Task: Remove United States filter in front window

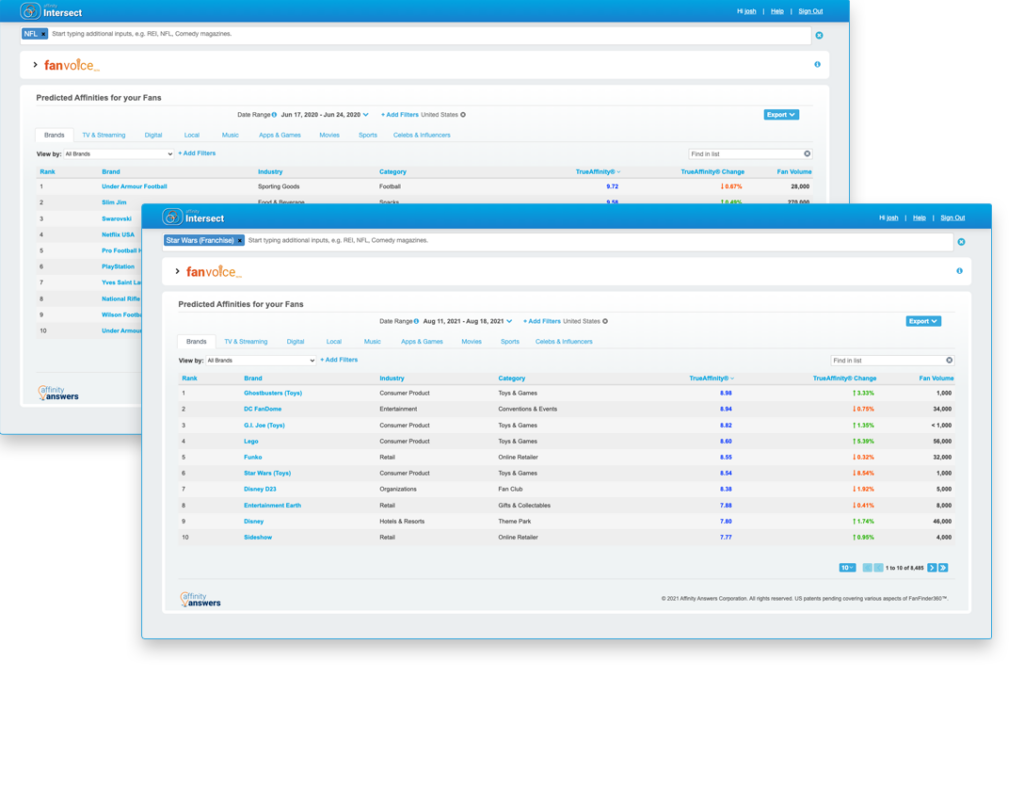Action: pyautogui.click(x=605, y=321)
